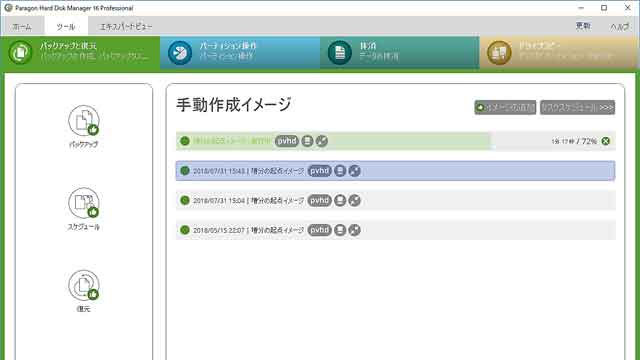Click status dot of in-progress backup row

pos(185,141)
